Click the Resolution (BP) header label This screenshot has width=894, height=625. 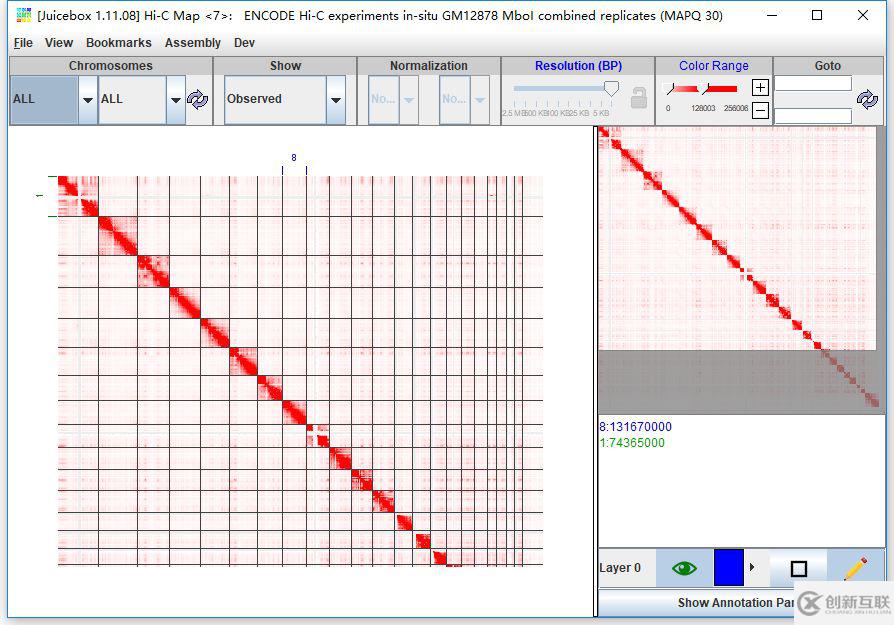[578, 66]
